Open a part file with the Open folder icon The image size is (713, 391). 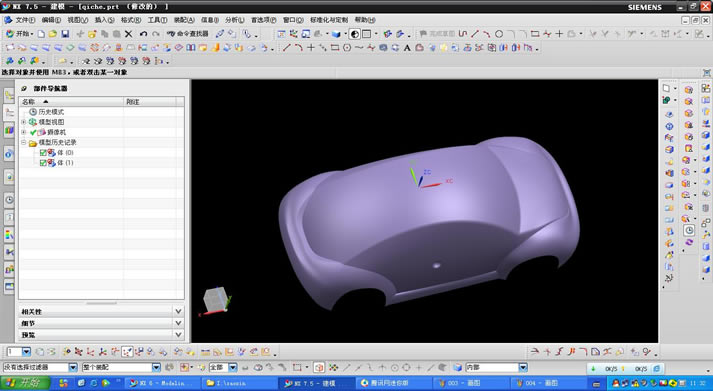53,34
